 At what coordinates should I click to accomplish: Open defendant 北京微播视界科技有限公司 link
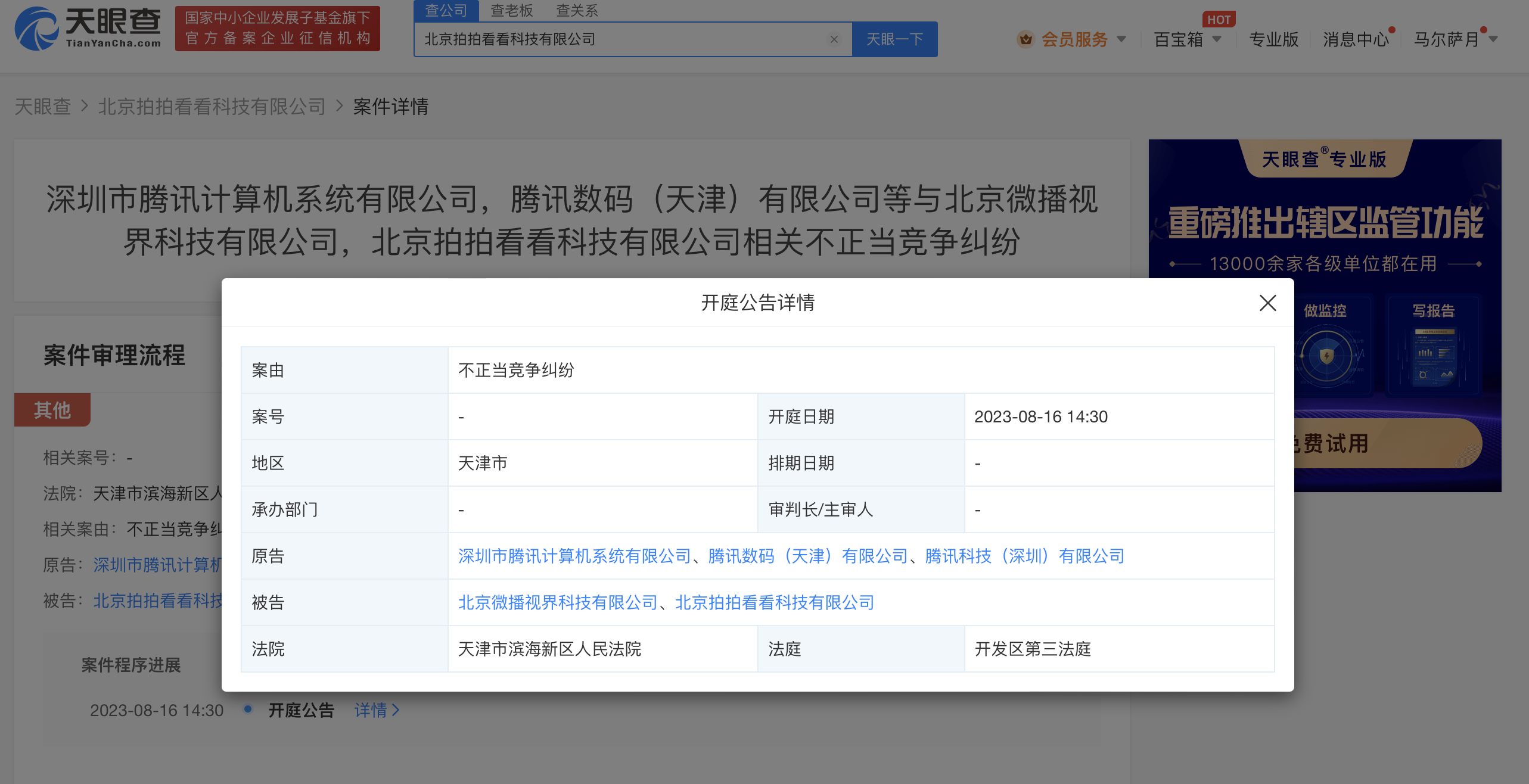(x=557, y=602)
